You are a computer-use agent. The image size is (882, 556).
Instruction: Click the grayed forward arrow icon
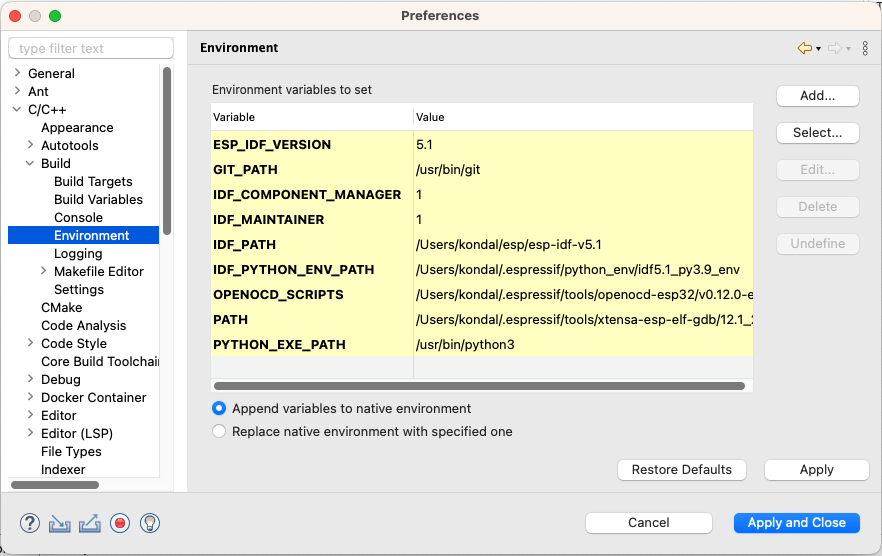click(x=835, y=48)
